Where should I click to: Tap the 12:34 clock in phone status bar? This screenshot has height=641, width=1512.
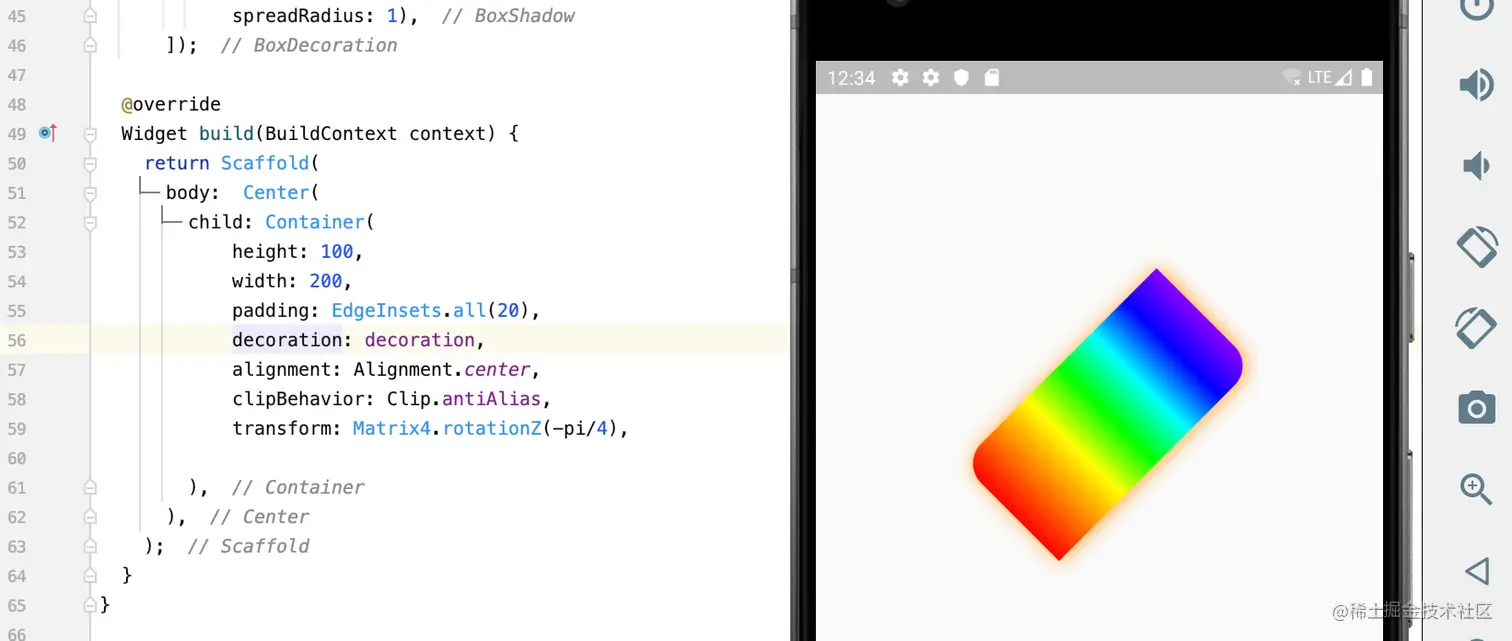coord(851,78)
